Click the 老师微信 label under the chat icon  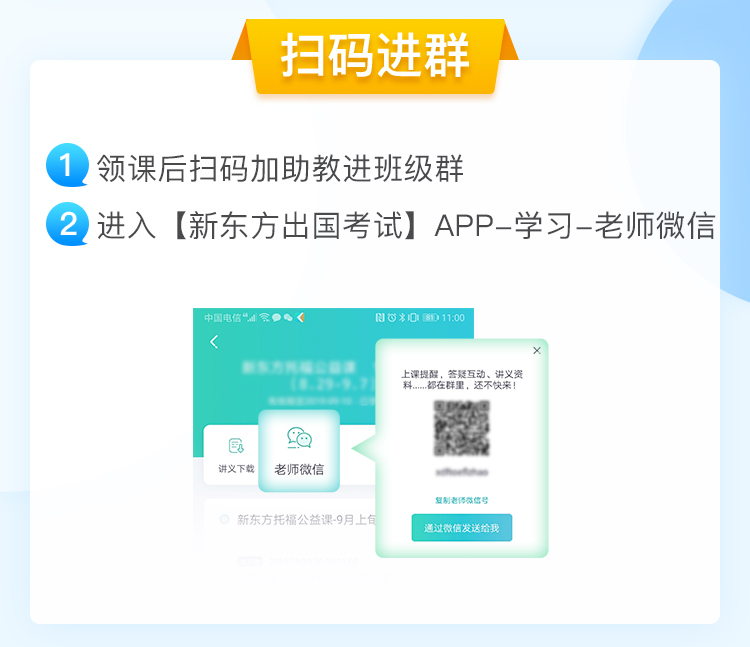299,470
